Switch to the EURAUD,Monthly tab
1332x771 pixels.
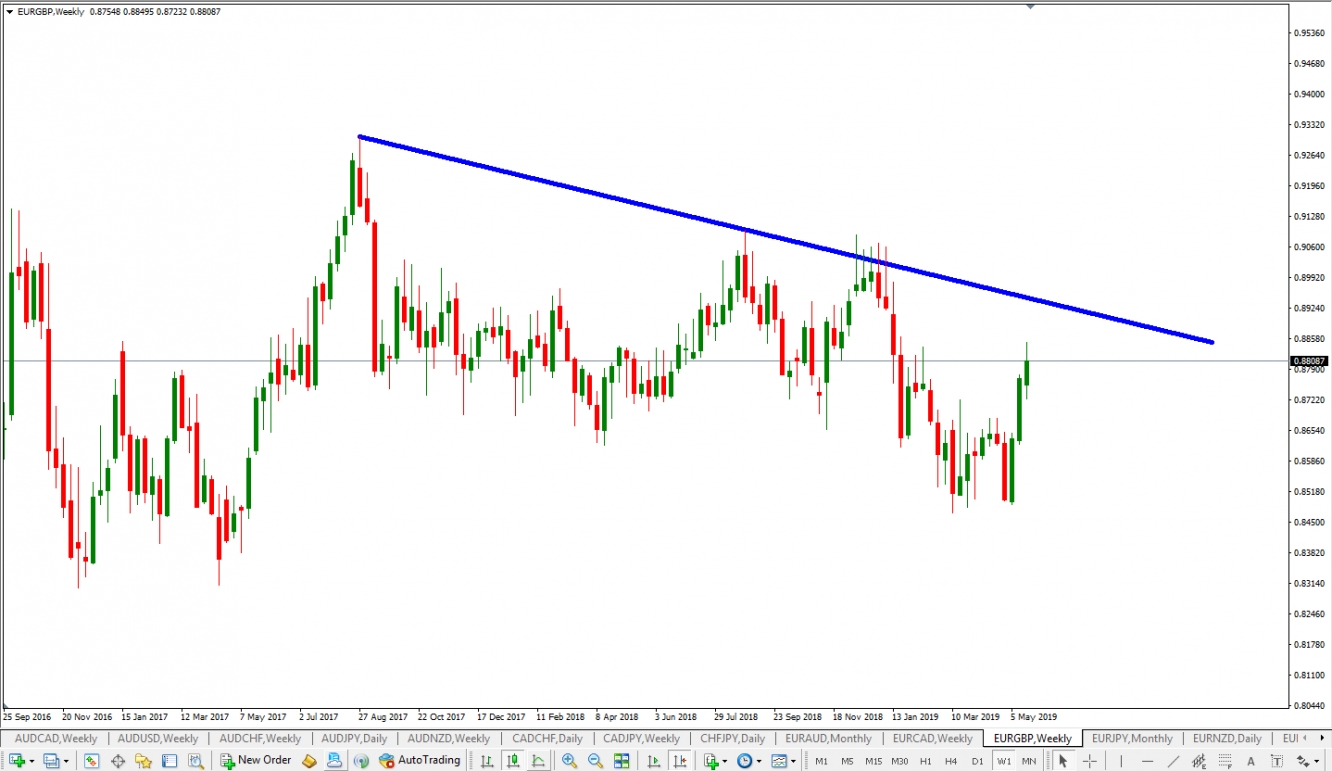point(828,739)
